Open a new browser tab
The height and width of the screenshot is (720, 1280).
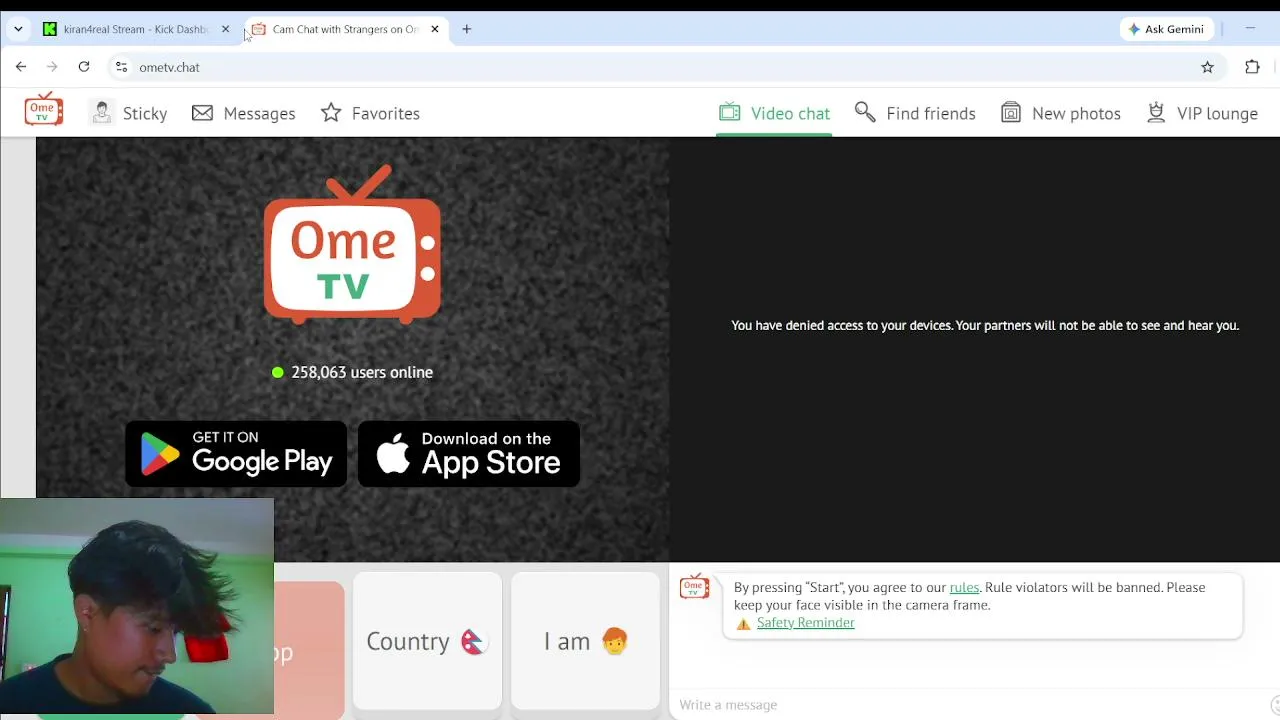coord(466,29)
